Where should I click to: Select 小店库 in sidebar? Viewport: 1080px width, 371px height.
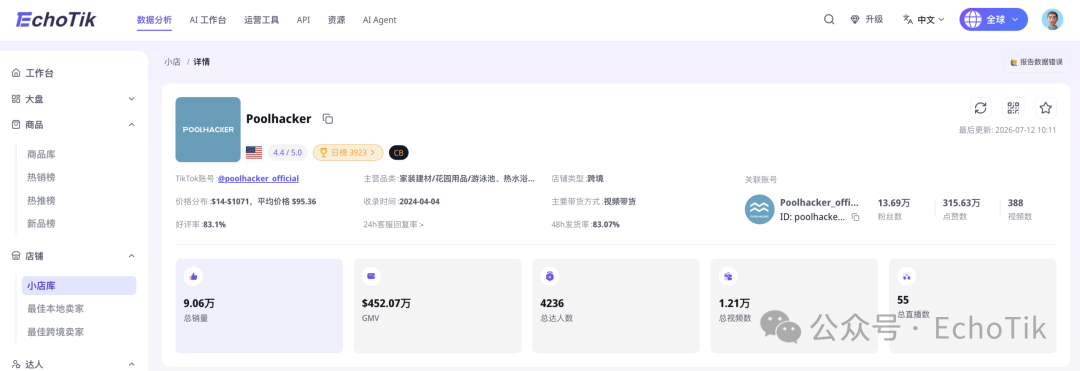(x=79, y=286)
